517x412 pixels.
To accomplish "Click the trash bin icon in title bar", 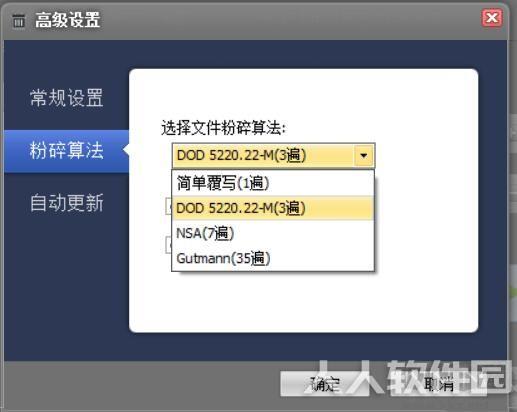I will pos(19,21).
